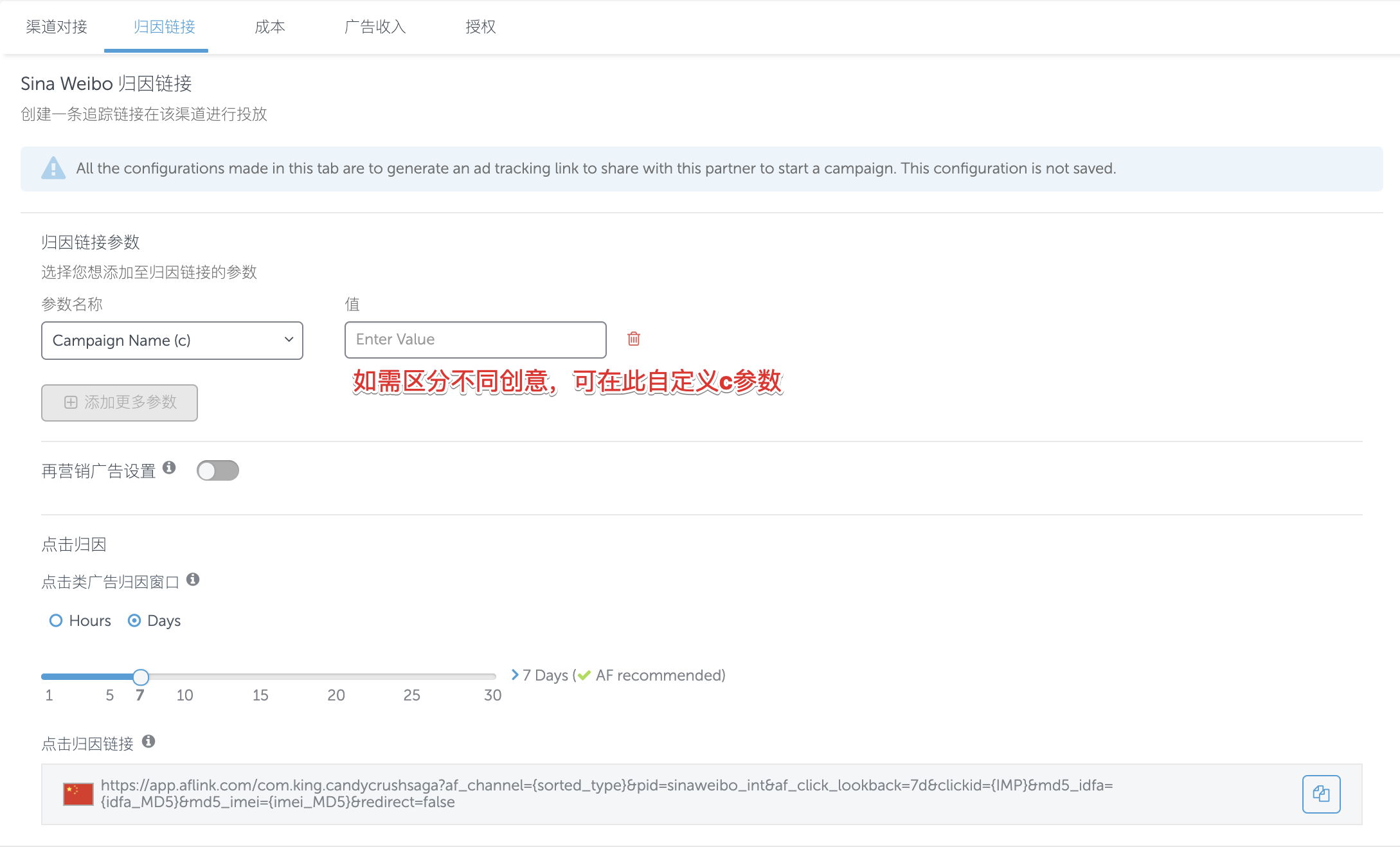The image size is (1400, 847).
Task: Click the green AF recommended checkmark
Action: click(584, 675)
